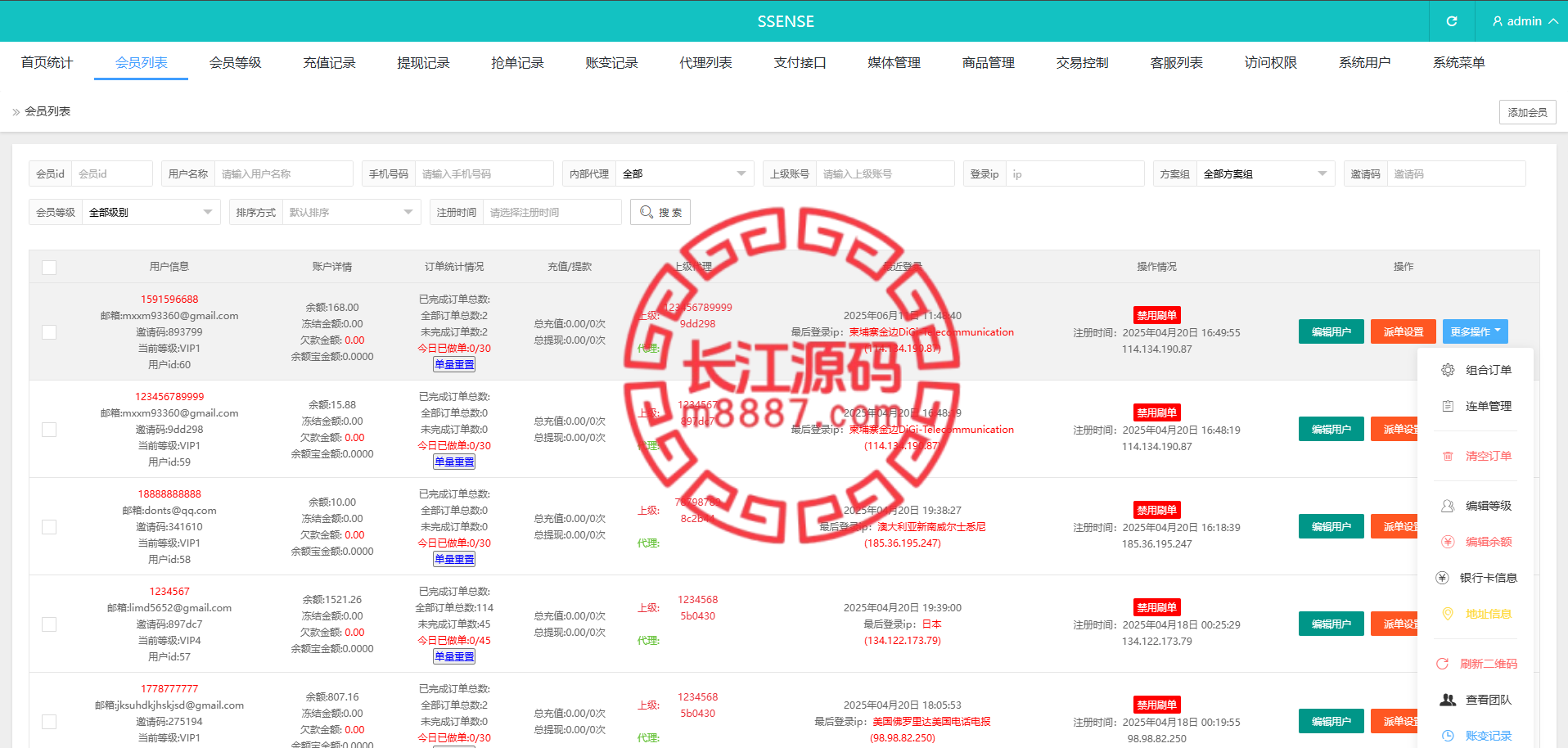Click the 添加会员 button
The image size is (1568, 748).
click(1527, 112)
